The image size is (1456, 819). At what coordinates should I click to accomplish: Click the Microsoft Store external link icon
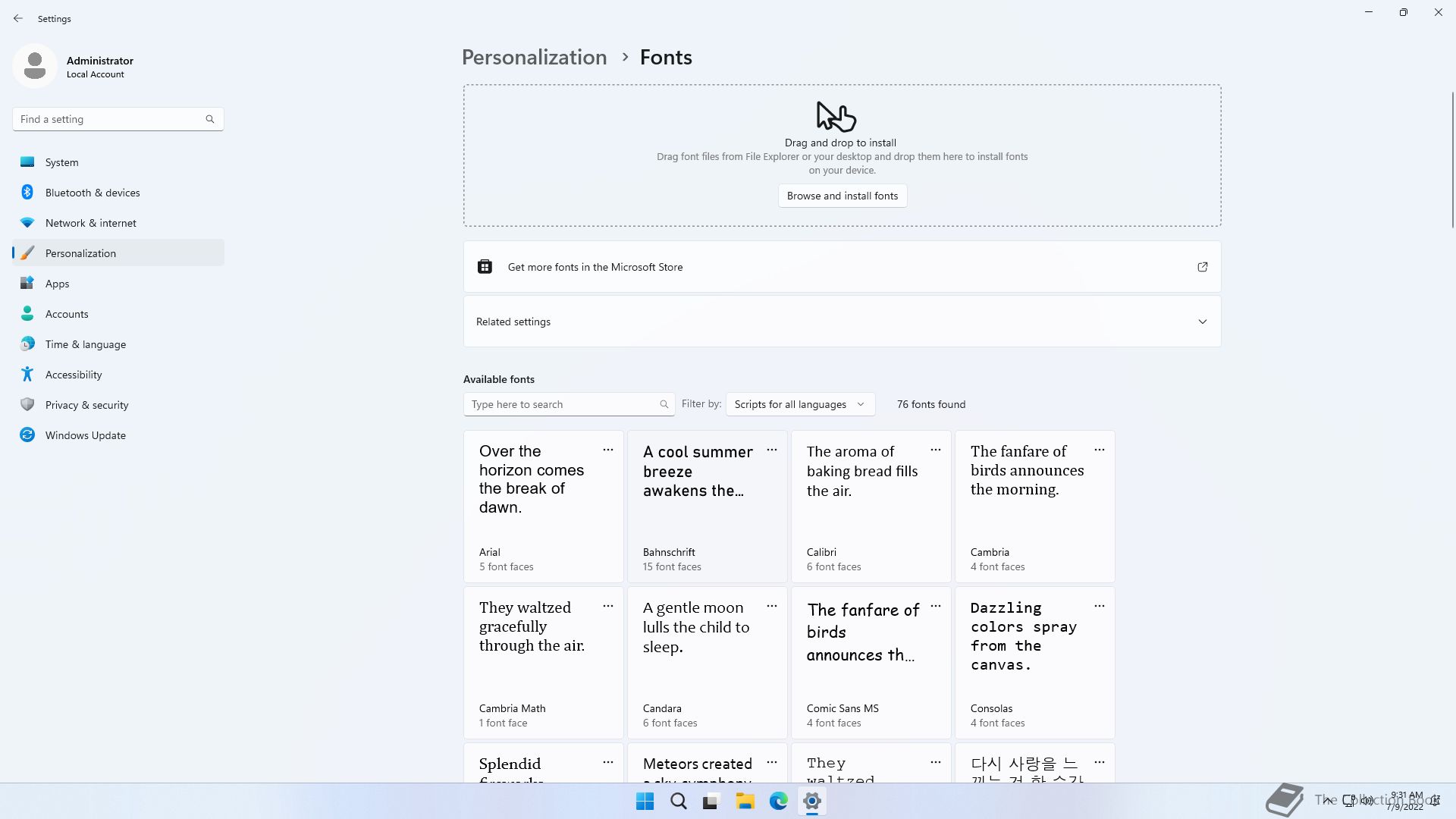coord(1203,267)
